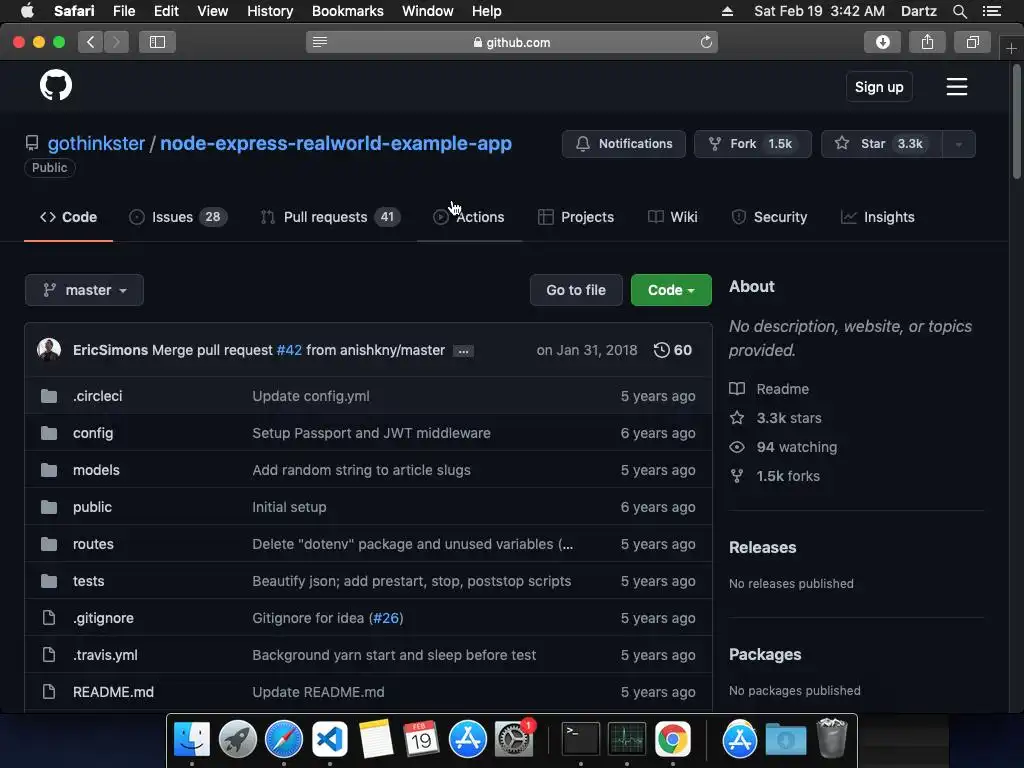The width and height of the screenshot is (1024, 768).
Task: Open the README.md file
Action: pyautogui.click(x=113, y=692)
